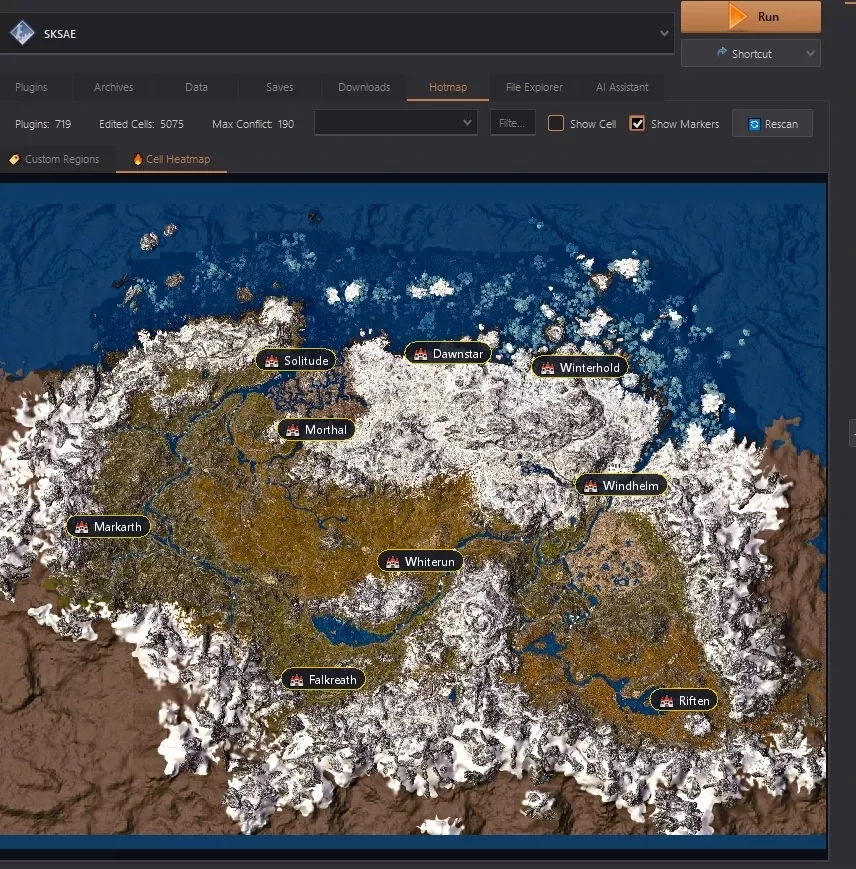This screenshot has width=856, height=869.
Task: Uncheck the Show Markers checkbox
Action: (x=637, y=123)
